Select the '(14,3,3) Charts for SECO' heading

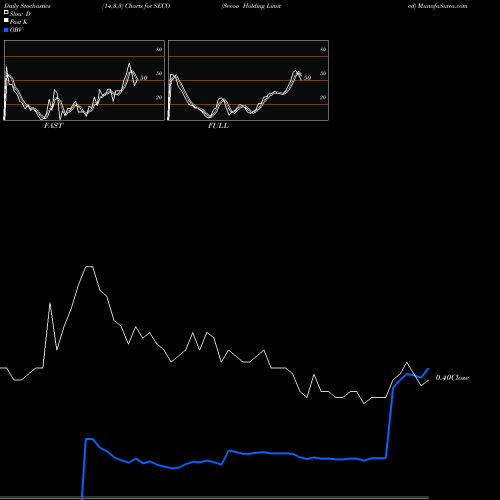[x=136, y=6]
